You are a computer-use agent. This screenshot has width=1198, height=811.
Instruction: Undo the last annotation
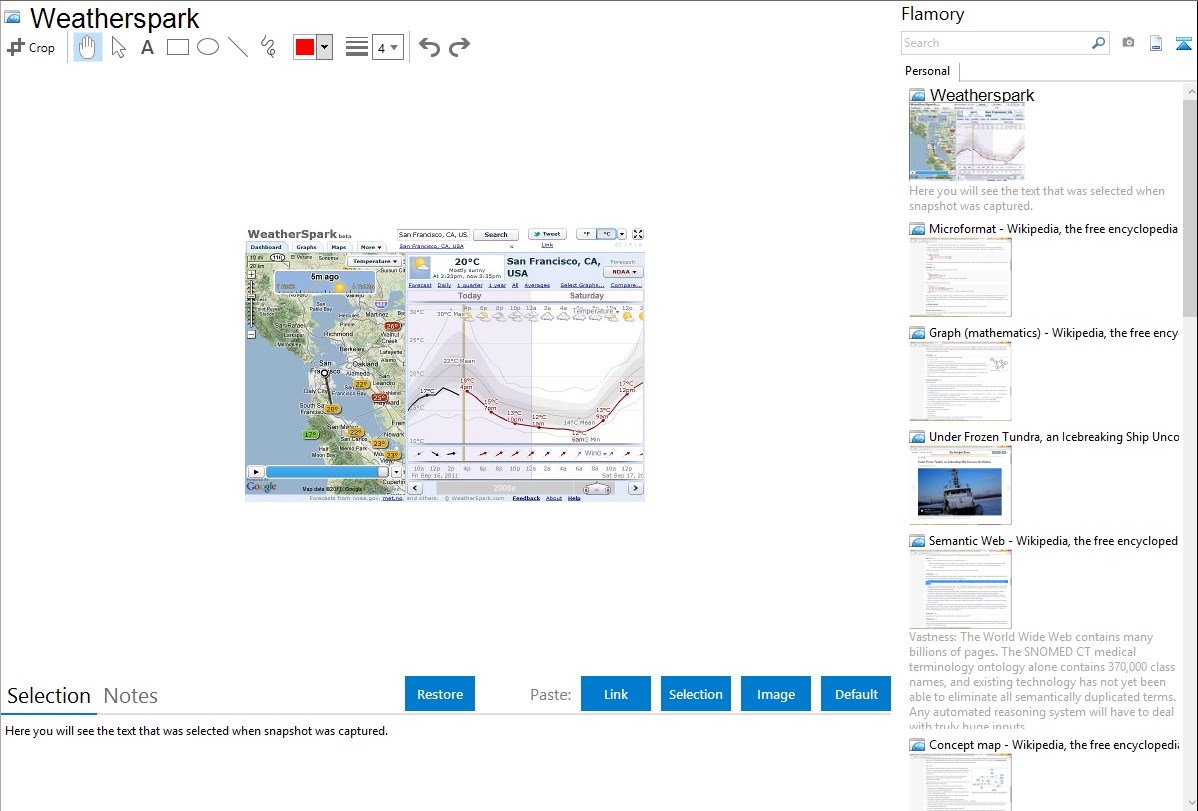coord(429,47)
